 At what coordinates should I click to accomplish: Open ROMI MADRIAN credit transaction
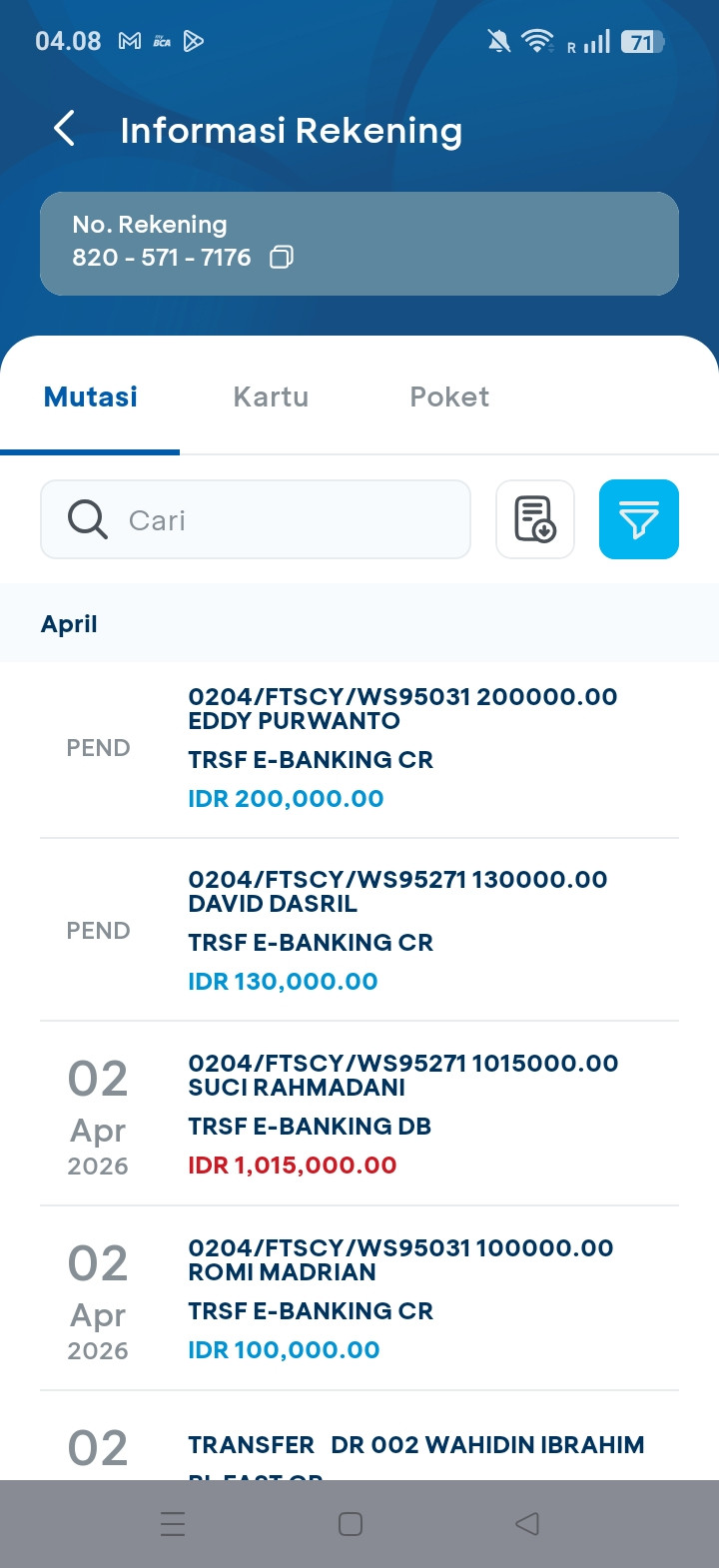pyautogui.click(x=359, y=1298)
